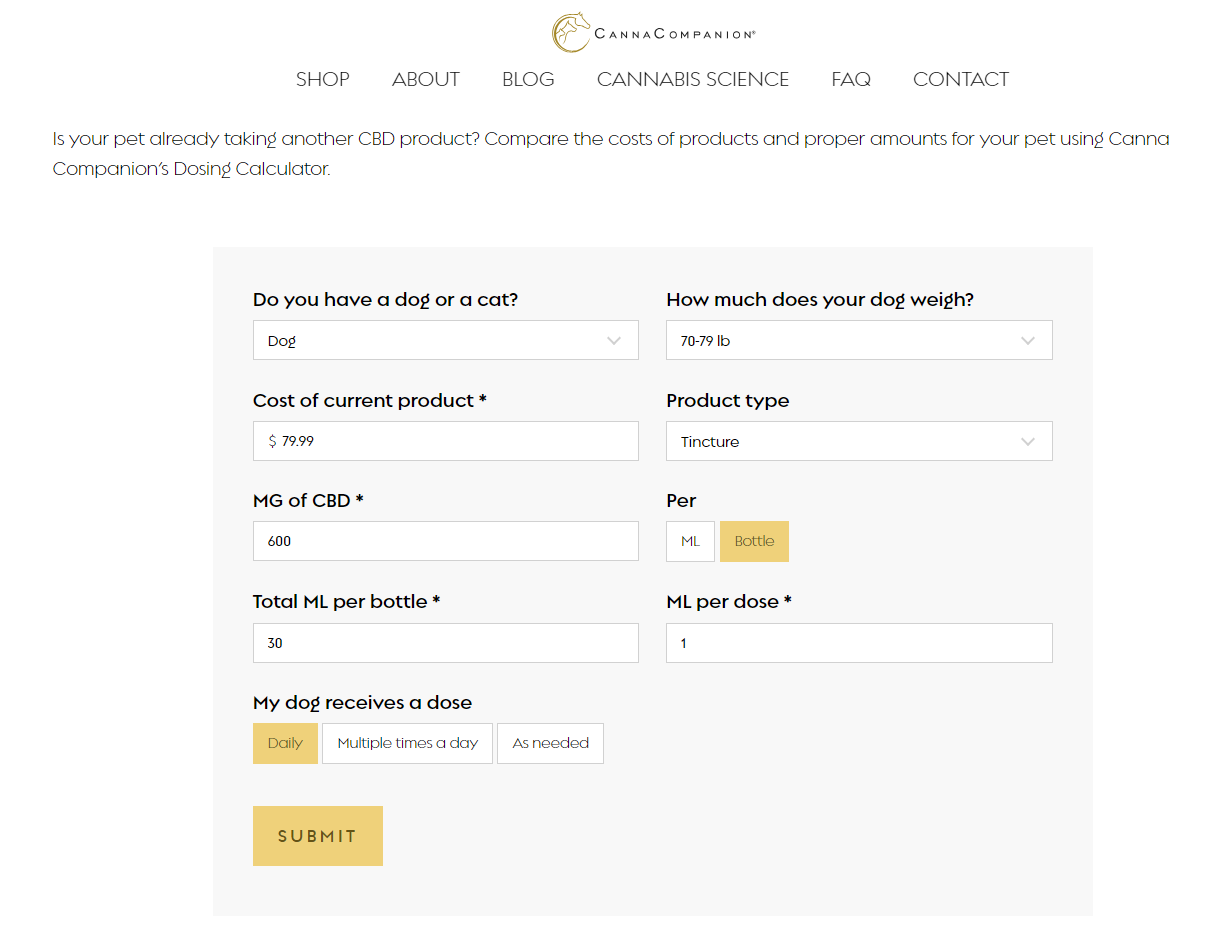Click the Total ML per bottle field
Image resolution: width=1223 pixels, height=927 pixels.
[445, 643]
